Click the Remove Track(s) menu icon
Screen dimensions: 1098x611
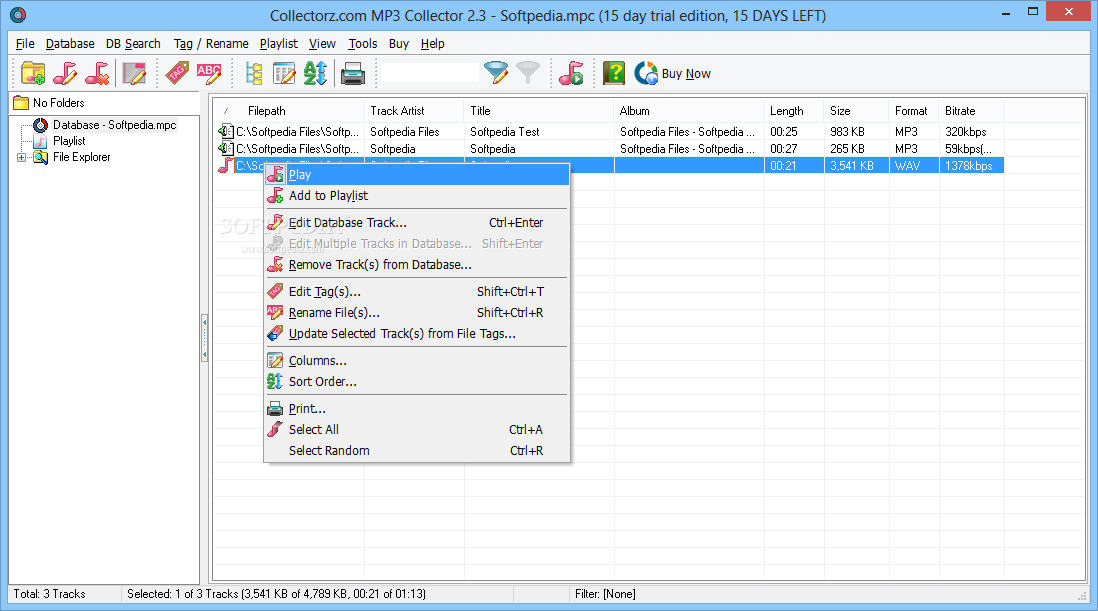pyautogui.click(x=275, y=265)
